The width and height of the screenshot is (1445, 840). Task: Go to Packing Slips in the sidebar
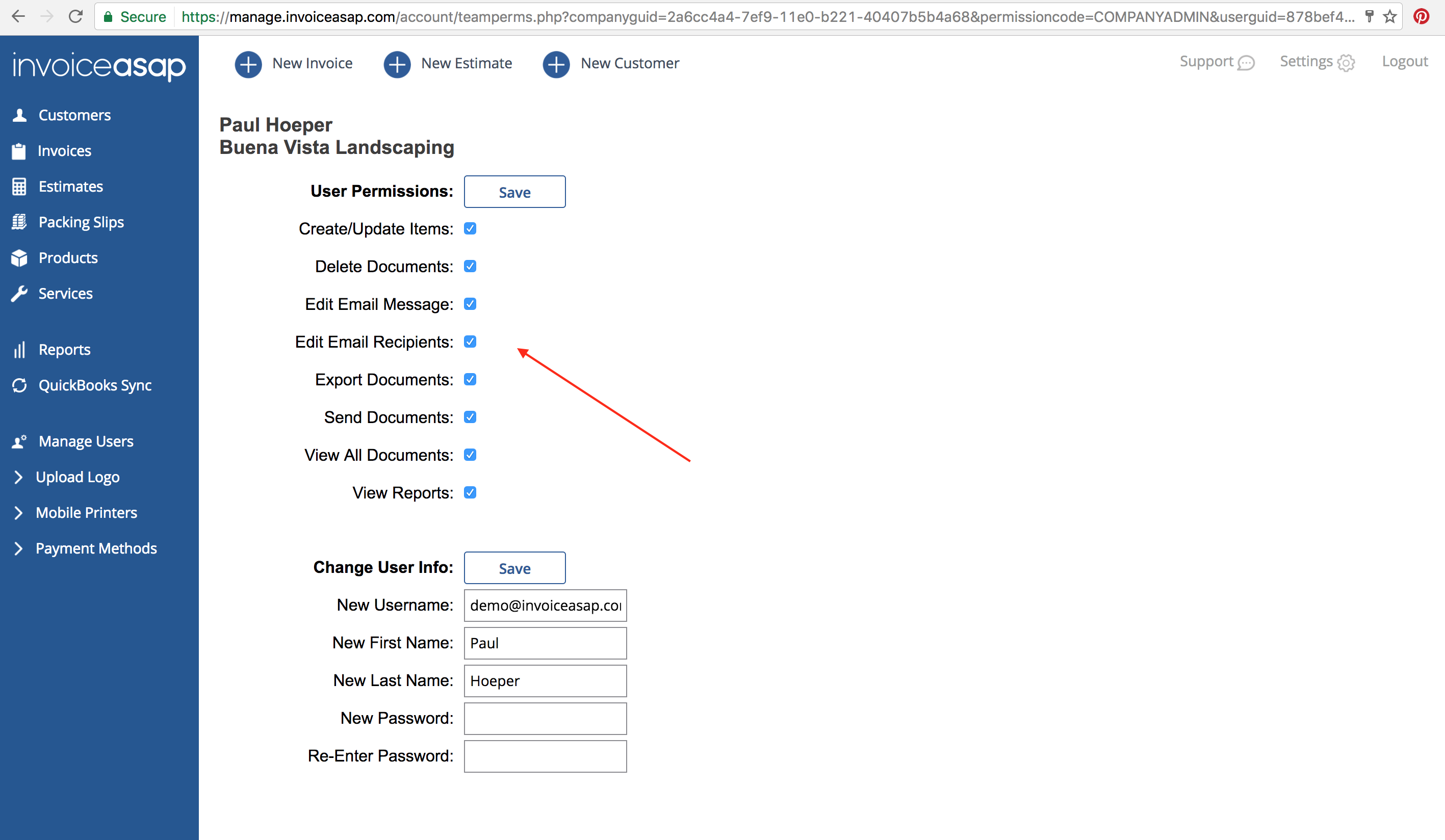[x=81, y=222]
